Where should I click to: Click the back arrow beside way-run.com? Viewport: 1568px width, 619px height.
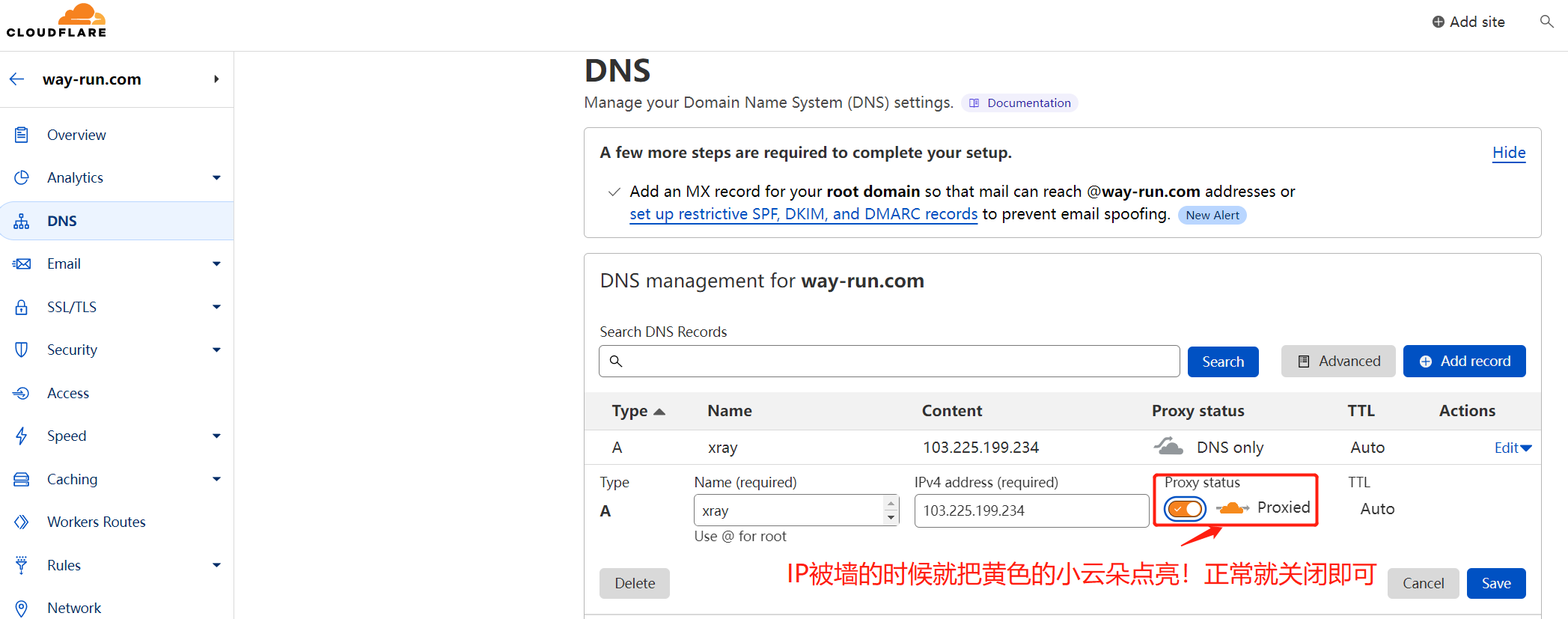pos(17,79)
